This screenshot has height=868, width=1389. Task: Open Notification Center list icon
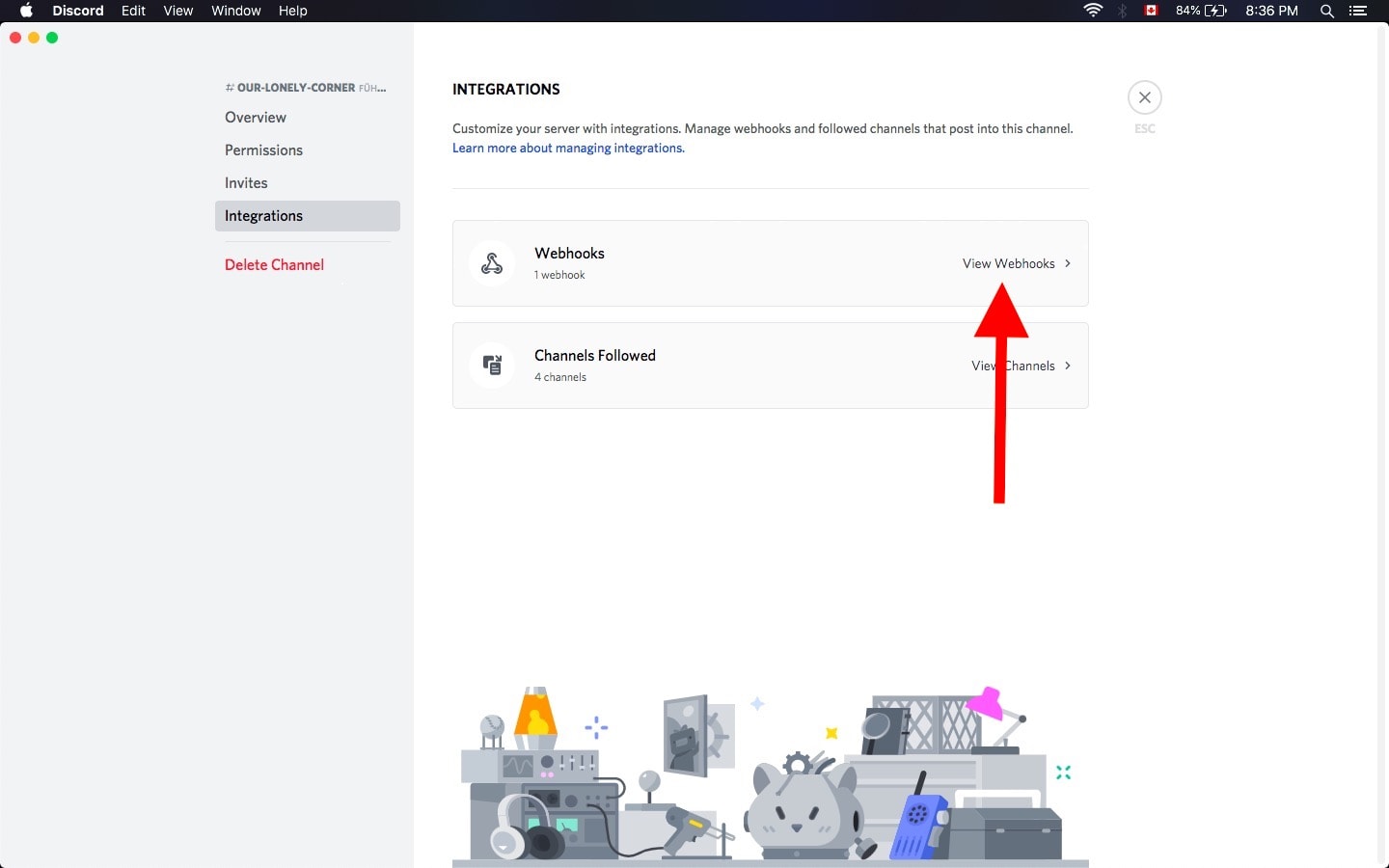tap(1358, 11)
